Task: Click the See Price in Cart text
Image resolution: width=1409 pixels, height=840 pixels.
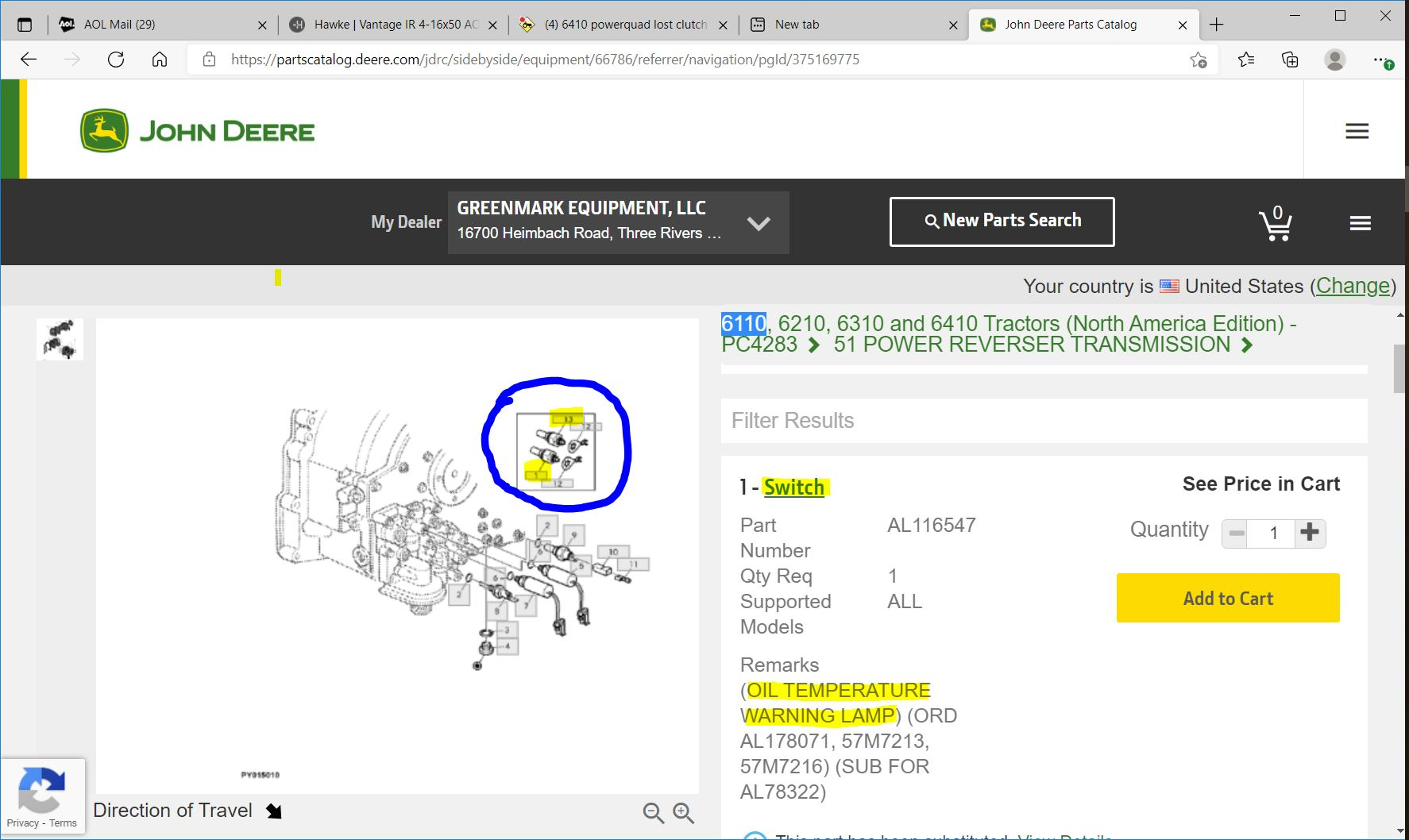Action: 1260,484
